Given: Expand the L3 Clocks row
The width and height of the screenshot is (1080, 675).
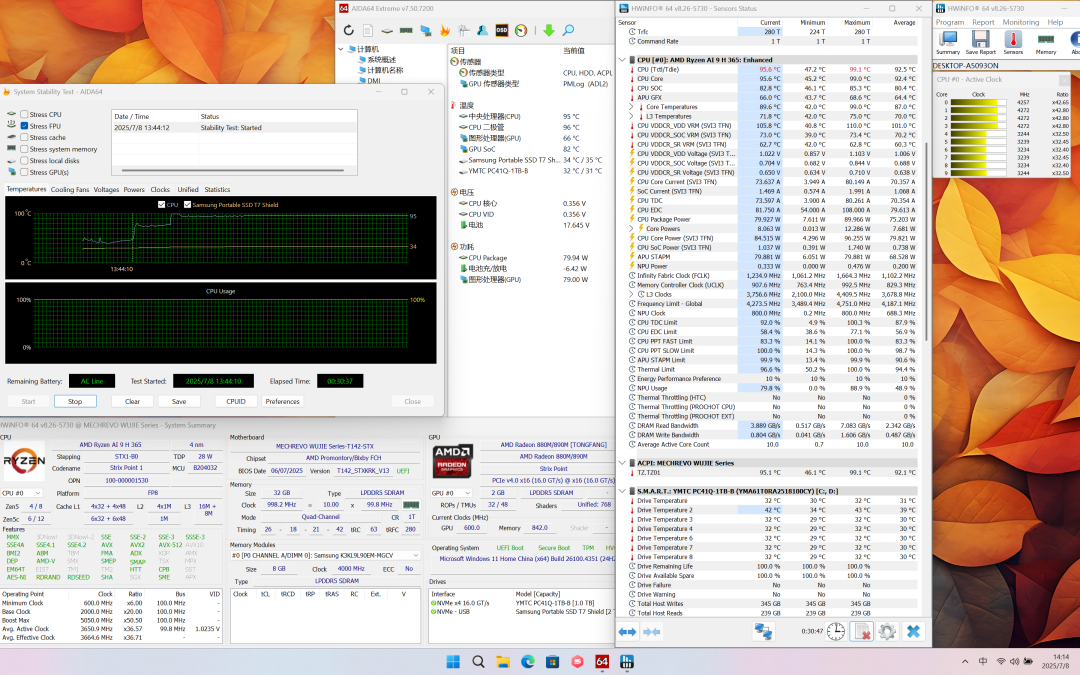Looking at the screenshot, I should pyautogui.click(x=631, y=294).
